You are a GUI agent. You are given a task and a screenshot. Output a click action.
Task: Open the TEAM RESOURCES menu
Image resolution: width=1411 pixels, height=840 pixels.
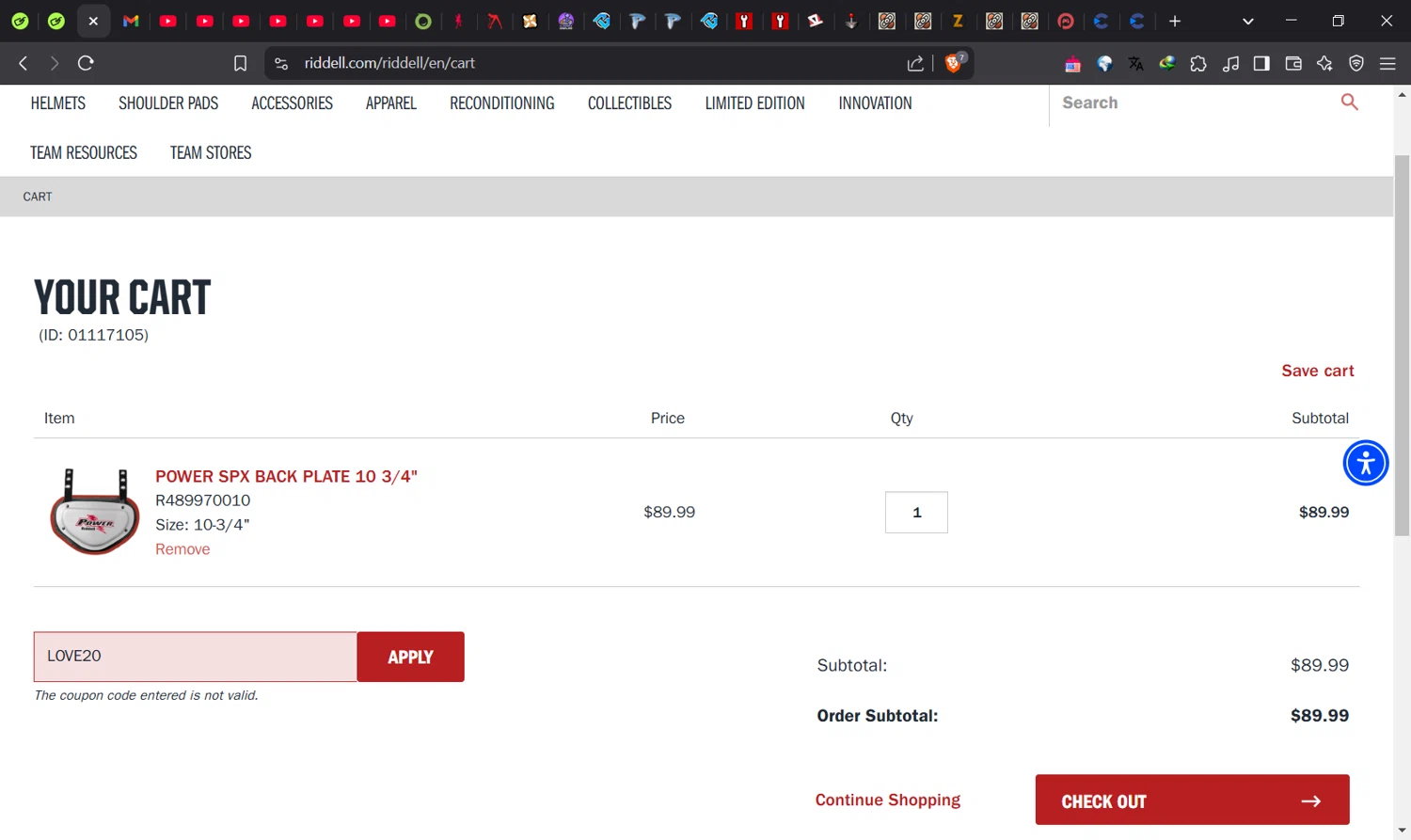pos(84,152)
